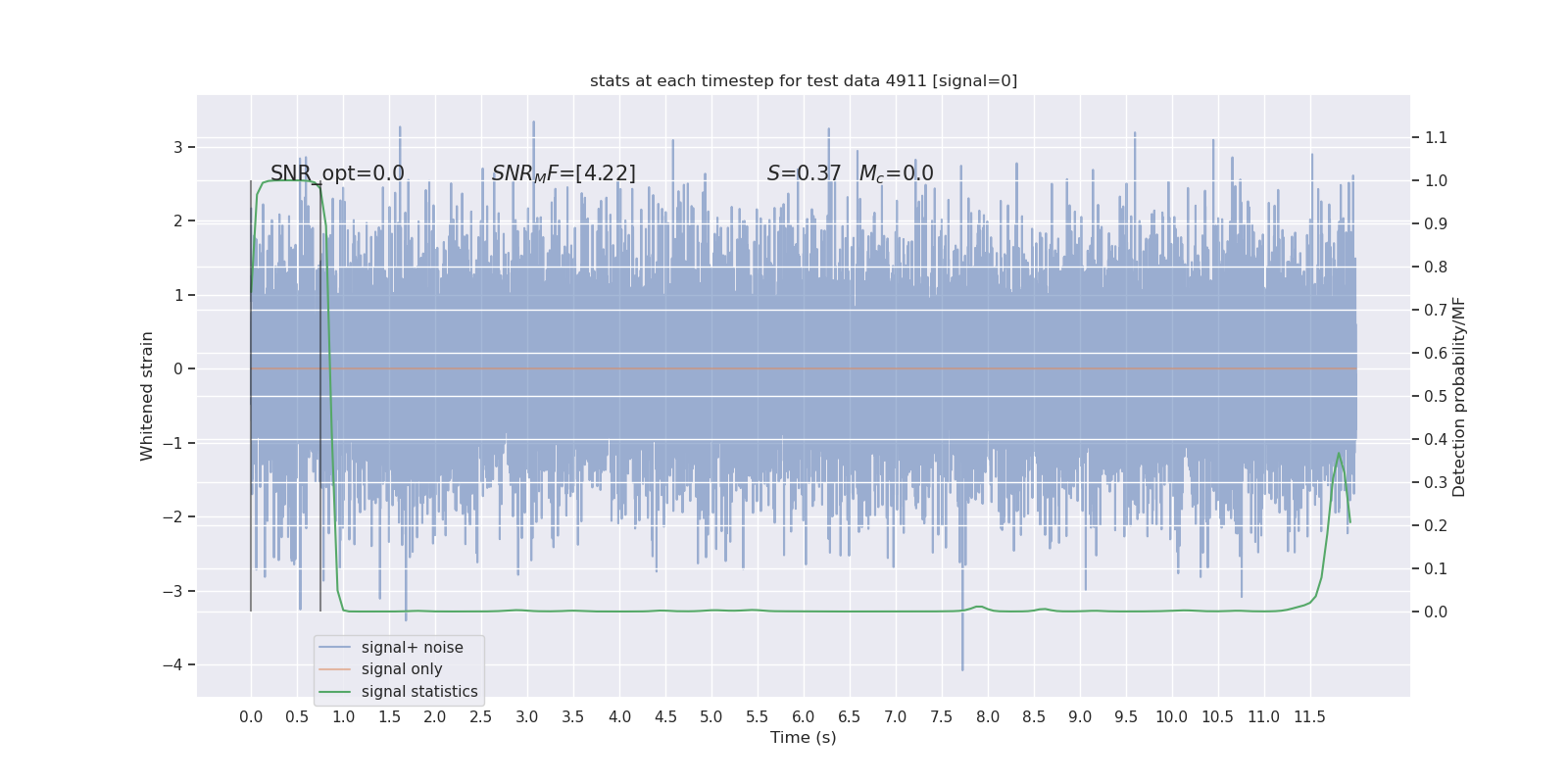Click x-axis tick label 5.5
This screenshot has width=1568, height=784.
(x=758, y=717)
